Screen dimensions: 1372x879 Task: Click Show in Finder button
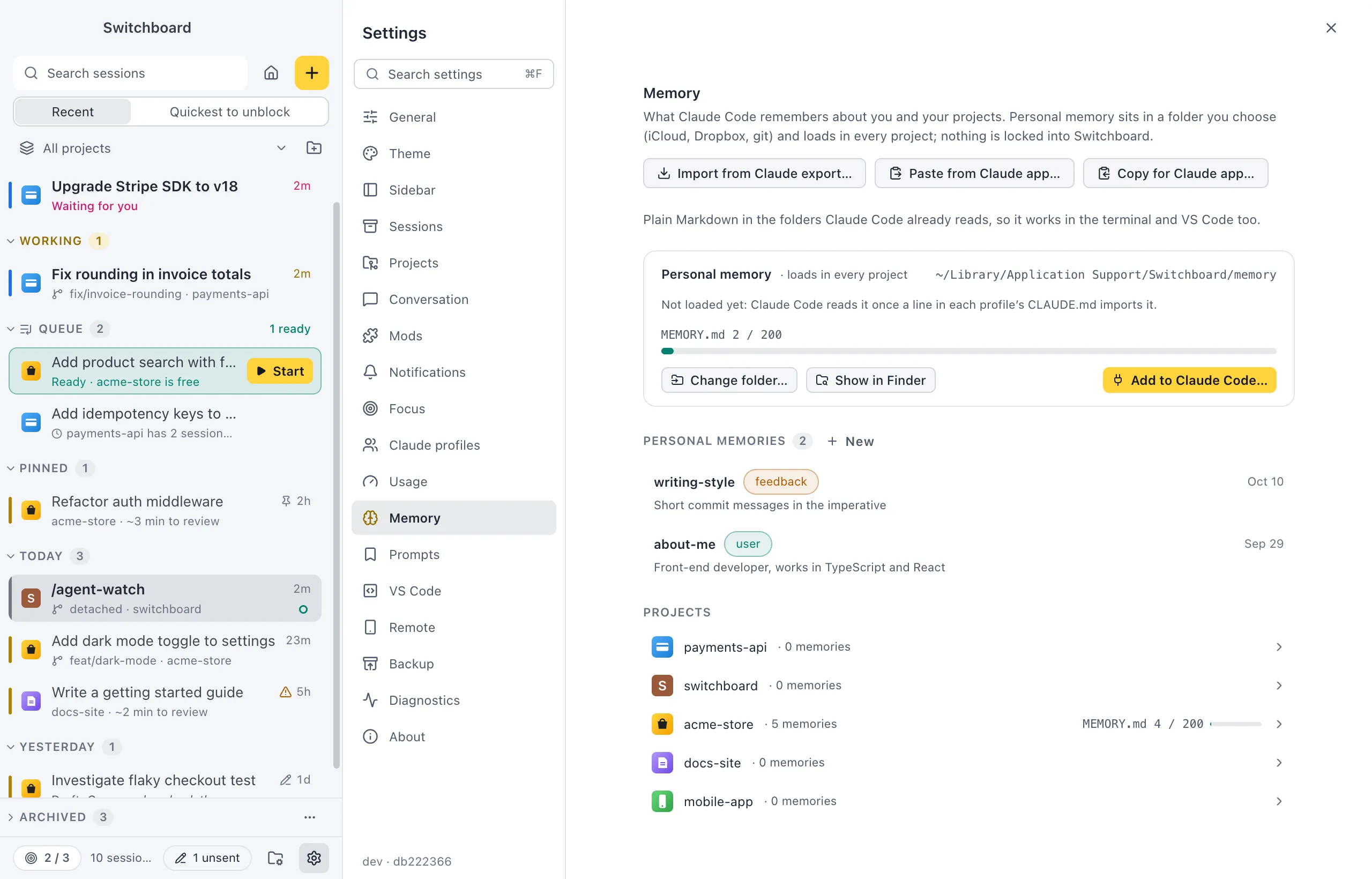pos(870,380)
